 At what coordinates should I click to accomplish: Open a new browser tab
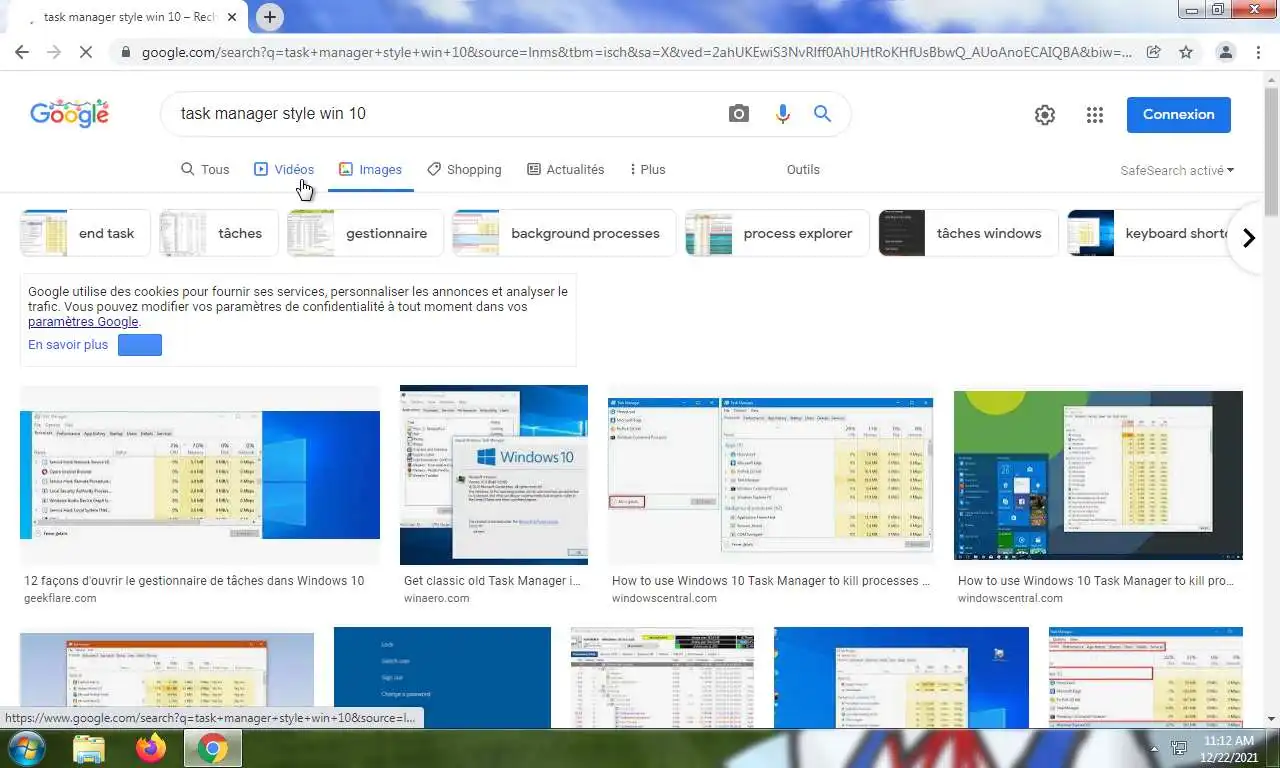(269, 17)
